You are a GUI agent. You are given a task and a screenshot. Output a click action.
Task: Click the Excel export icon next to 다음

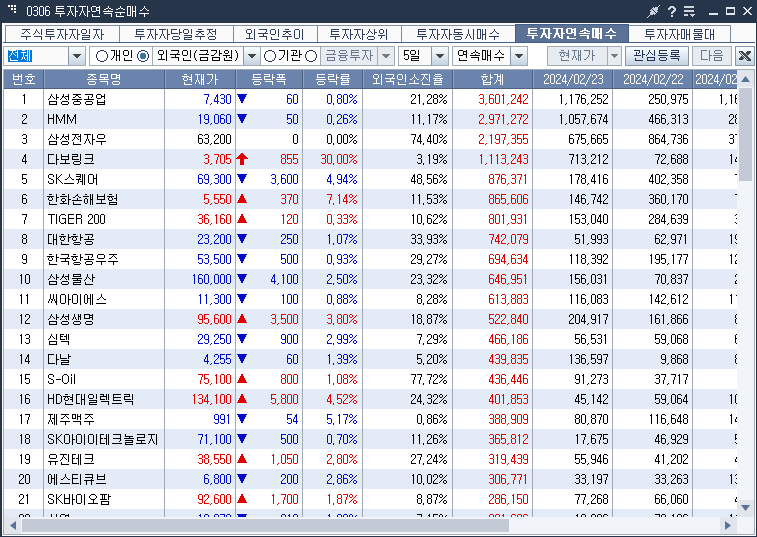[x=744, y=56]
